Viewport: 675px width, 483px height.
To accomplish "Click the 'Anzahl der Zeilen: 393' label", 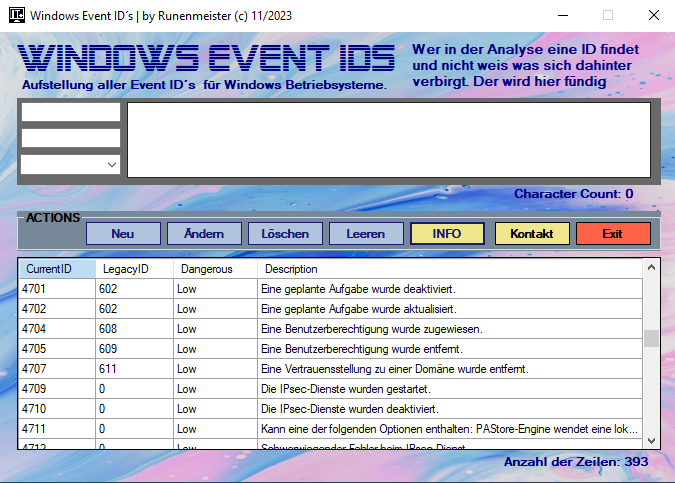I will pos(576,462).
